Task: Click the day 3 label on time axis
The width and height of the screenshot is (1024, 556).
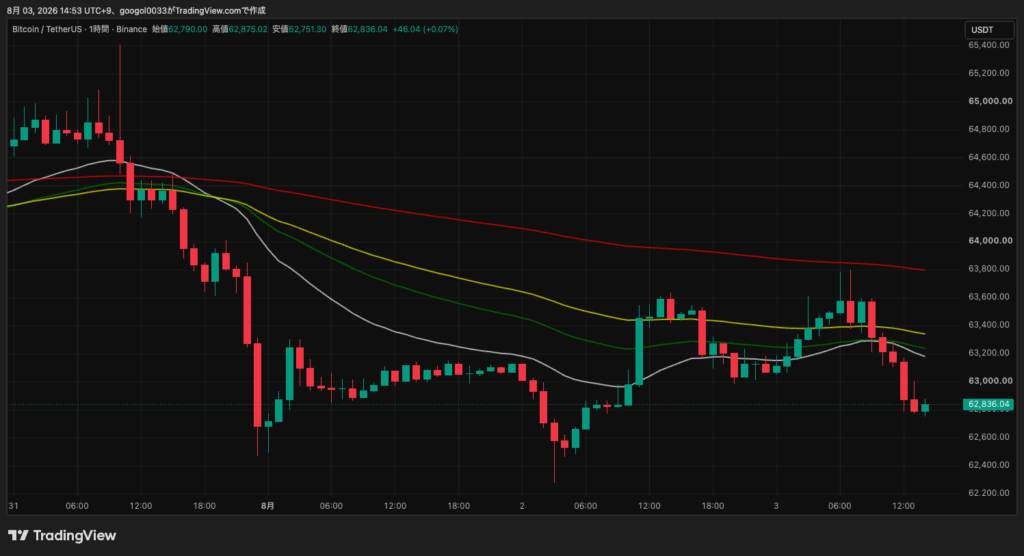Action: pos(776,506)
